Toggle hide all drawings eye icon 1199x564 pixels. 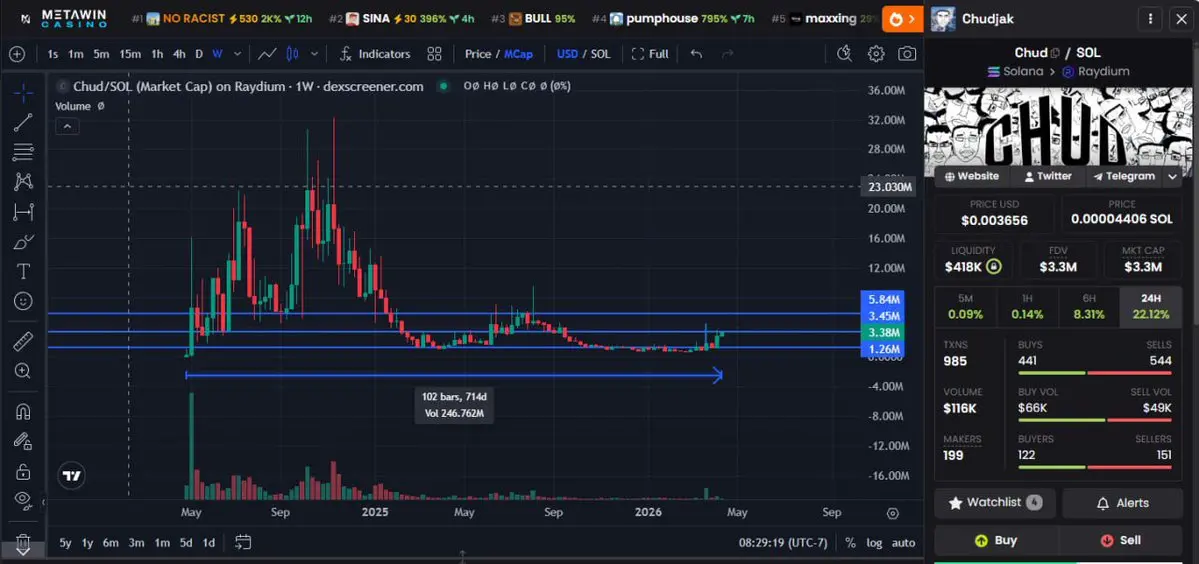coord(23,501)
